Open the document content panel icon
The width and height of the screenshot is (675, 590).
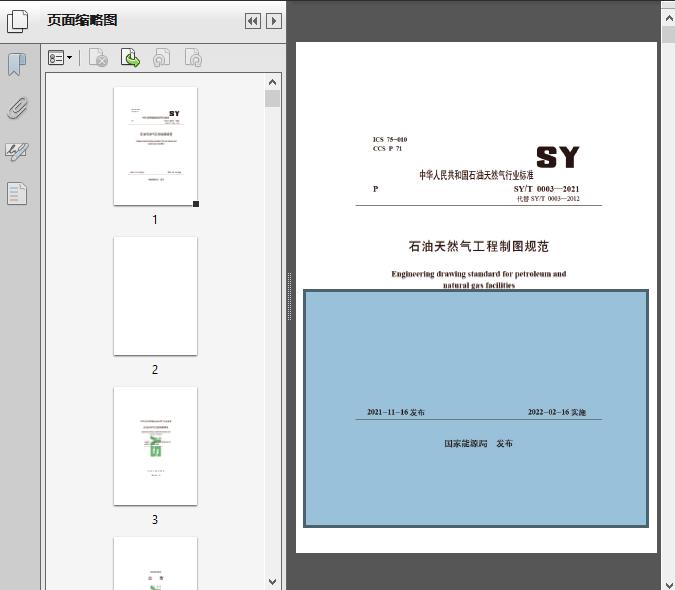pos(17,194)
